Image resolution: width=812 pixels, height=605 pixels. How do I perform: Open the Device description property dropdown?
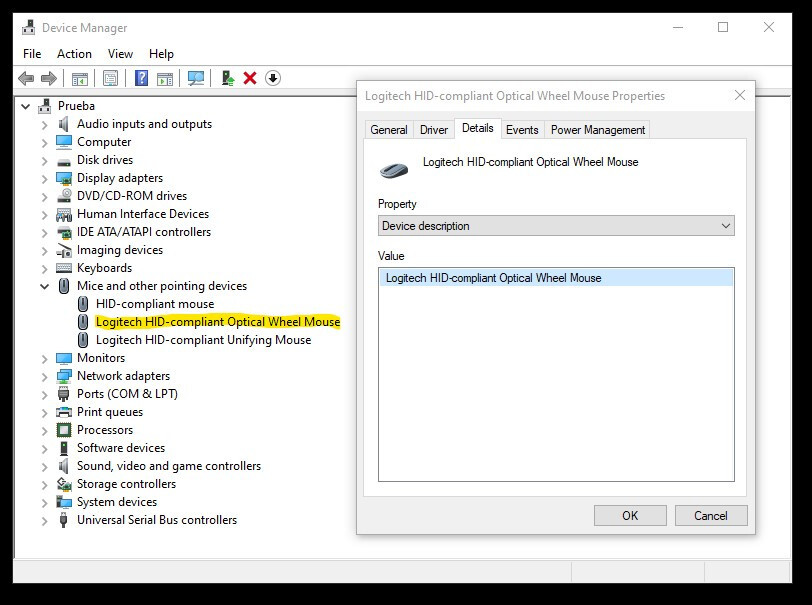555,226
